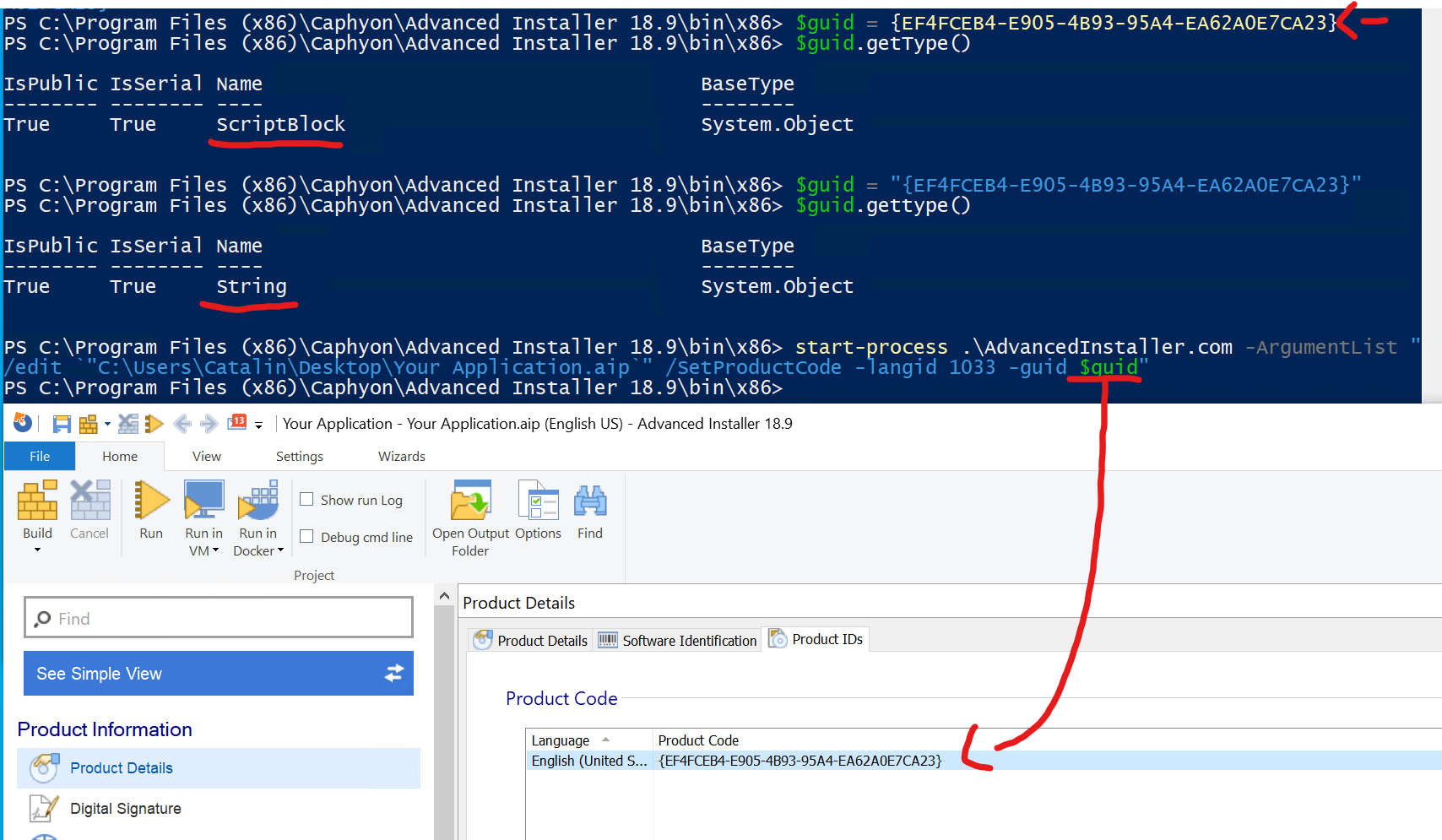This screenshot has height=840, width=1442.
Task: Click the ScriptBlock text in PowerShell output
Action: (x=280, y=124)
